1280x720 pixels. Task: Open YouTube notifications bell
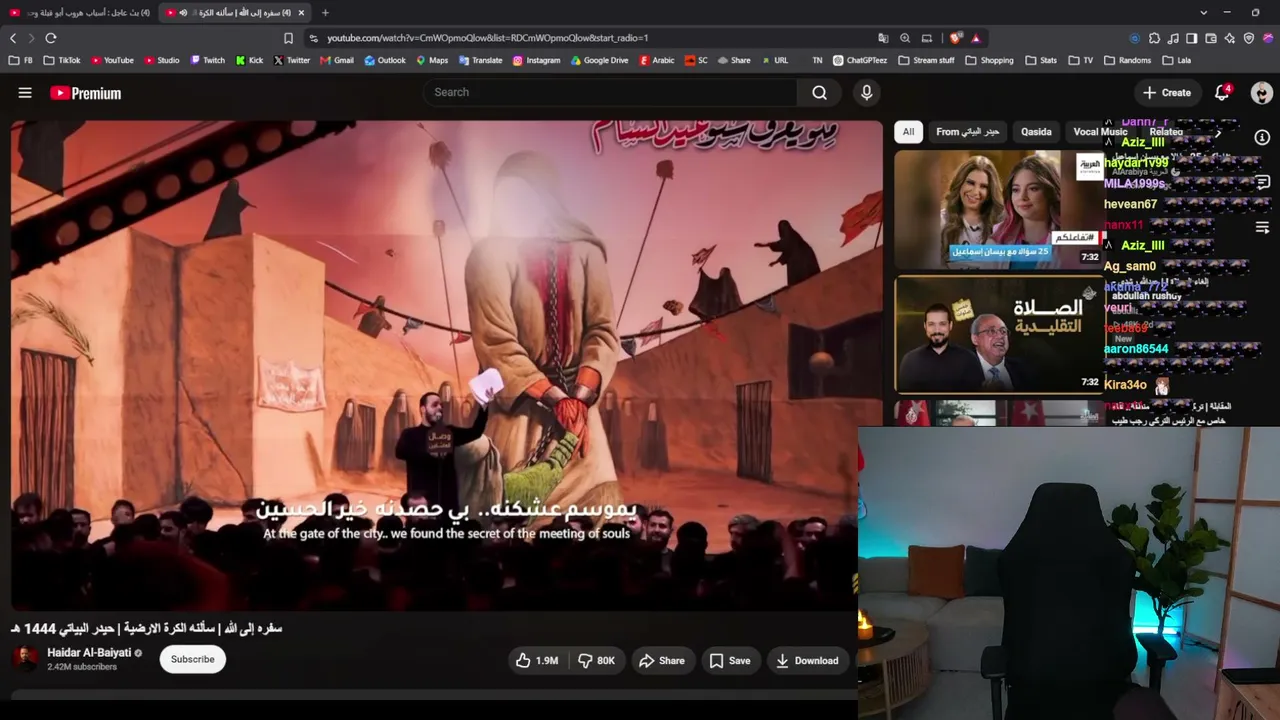[x=1222, y=92]
